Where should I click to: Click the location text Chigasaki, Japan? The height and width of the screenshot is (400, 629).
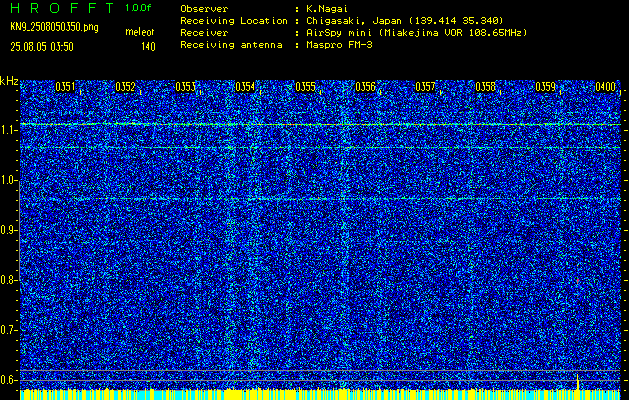[353, 21]
